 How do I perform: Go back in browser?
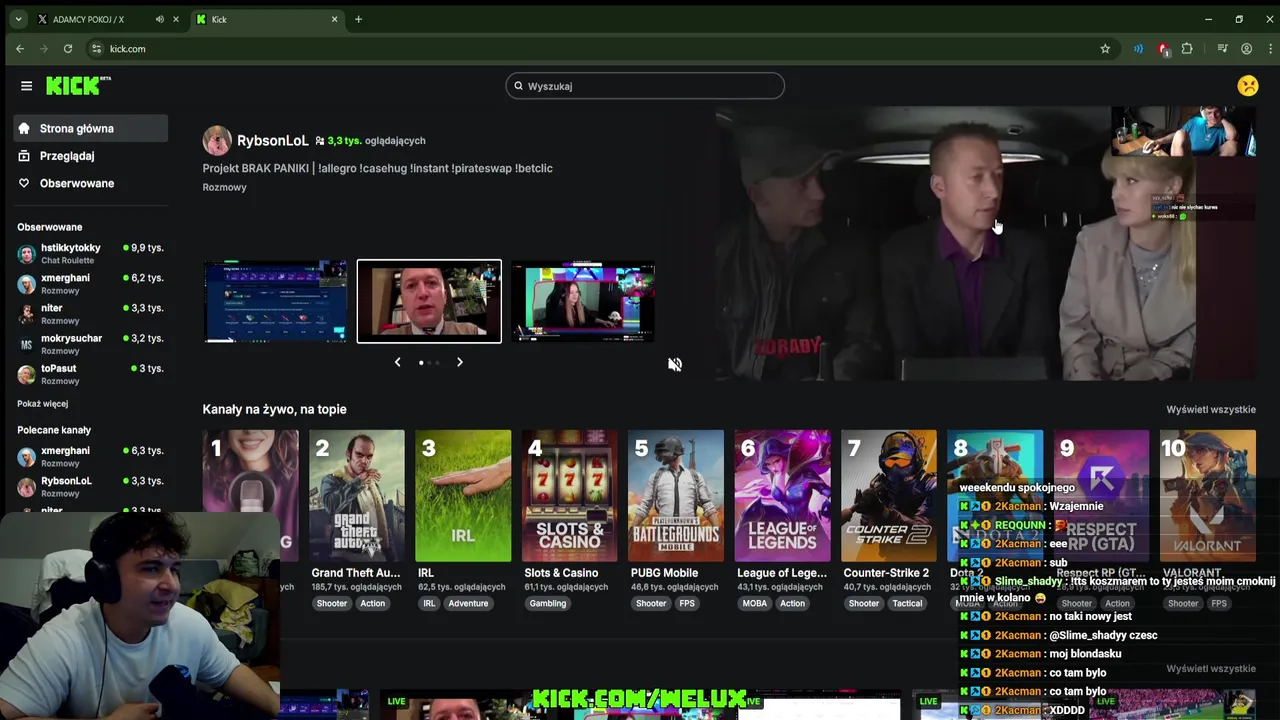20,49
